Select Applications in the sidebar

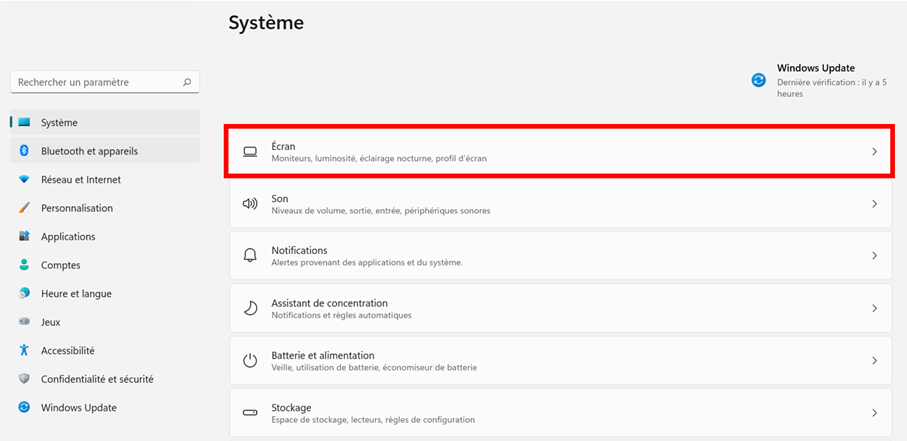coord(68,237)
